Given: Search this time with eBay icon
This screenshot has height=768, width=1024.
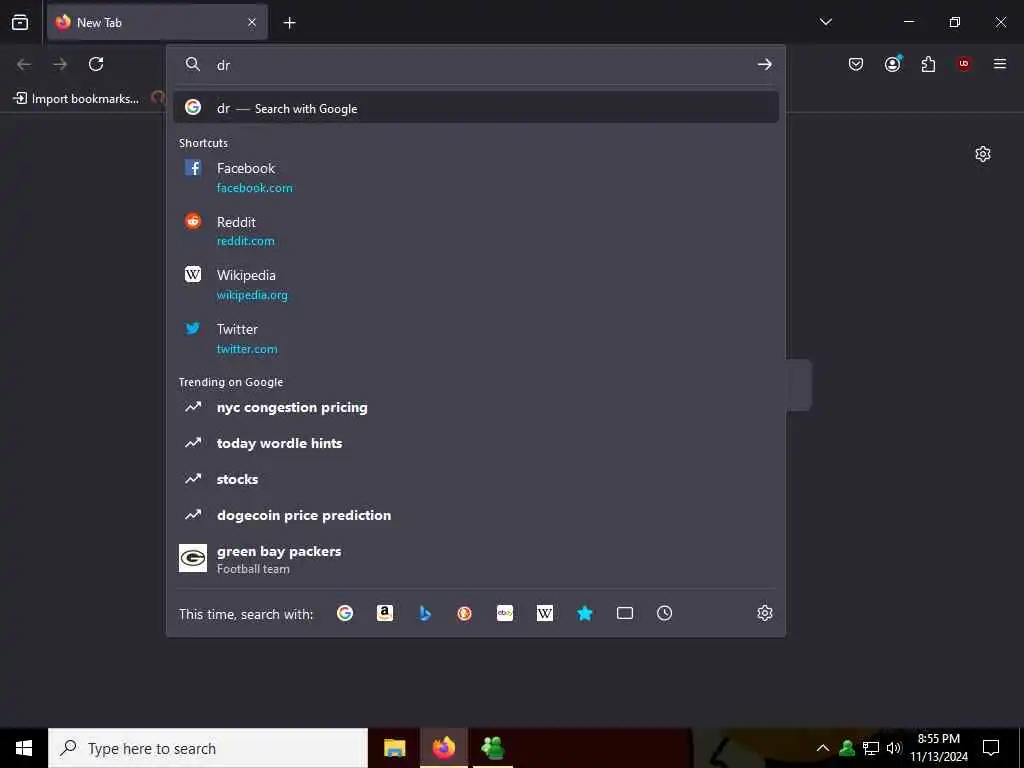Looking at the screenshot, I should (505, 613).
